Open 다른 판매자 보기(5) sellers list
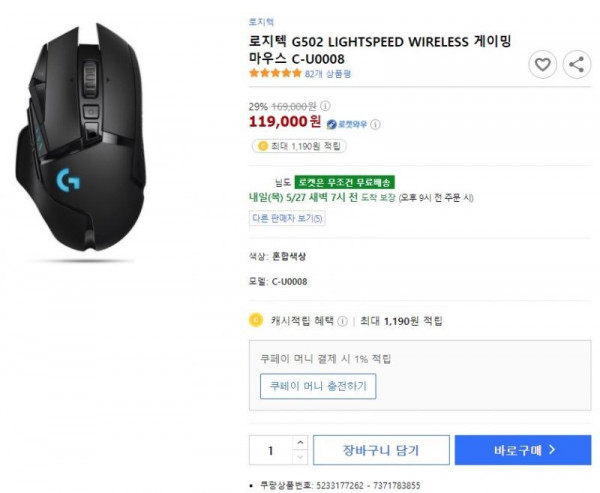Viewport: 600px width, 493px height. [x=287, y=219]
